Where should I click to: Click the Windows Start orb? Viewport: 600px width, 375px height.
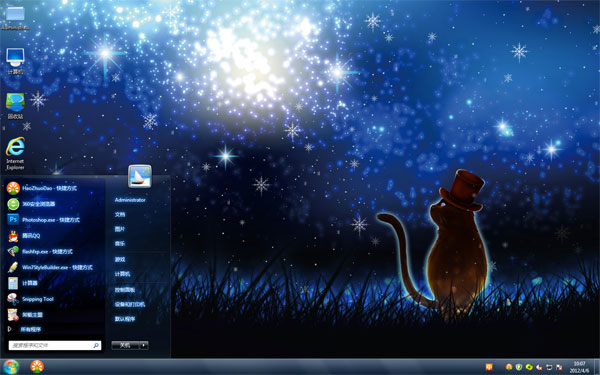coord(10,367)
